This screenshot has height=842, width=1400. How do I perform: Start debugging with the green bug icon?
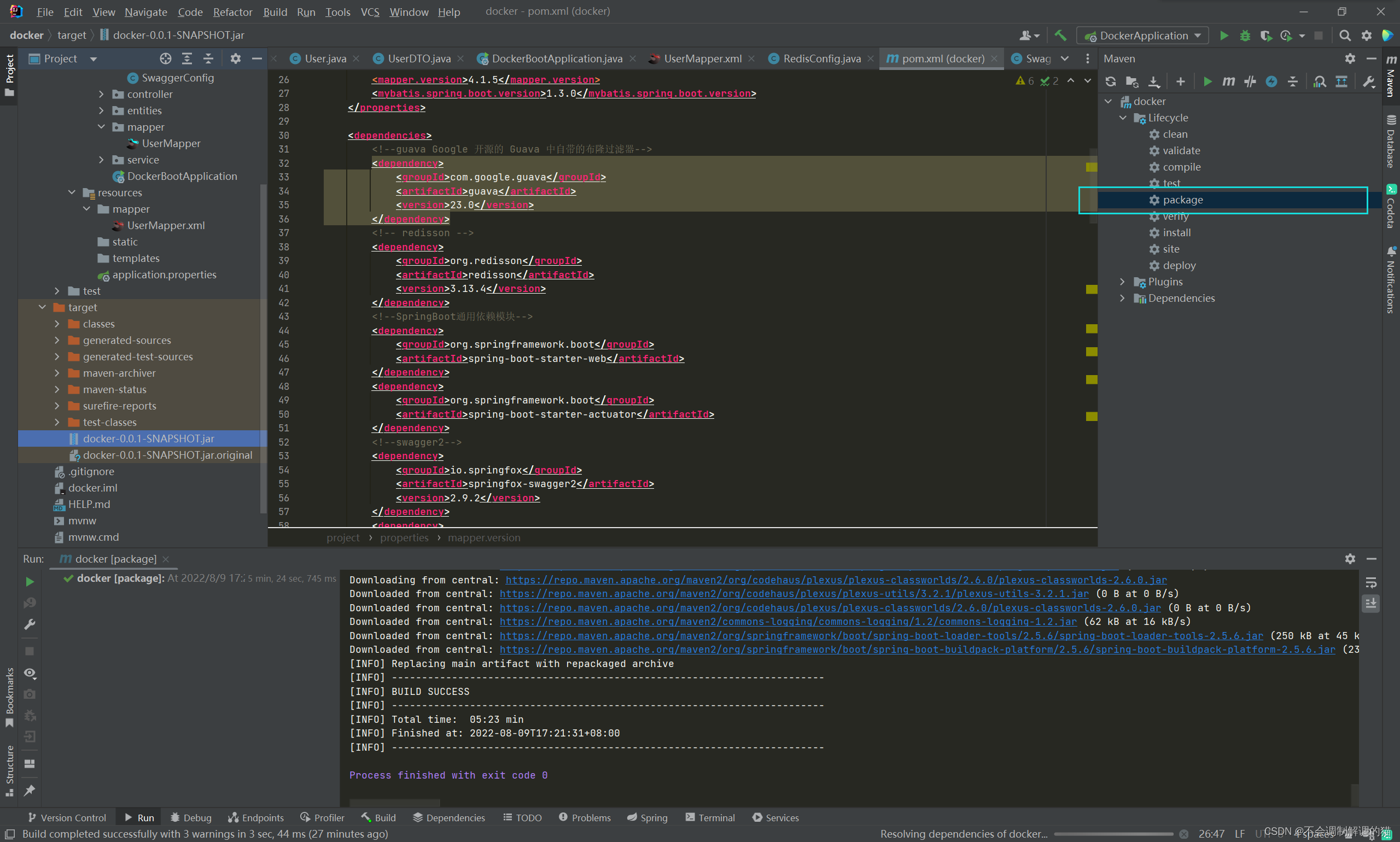coord(1245,35)
